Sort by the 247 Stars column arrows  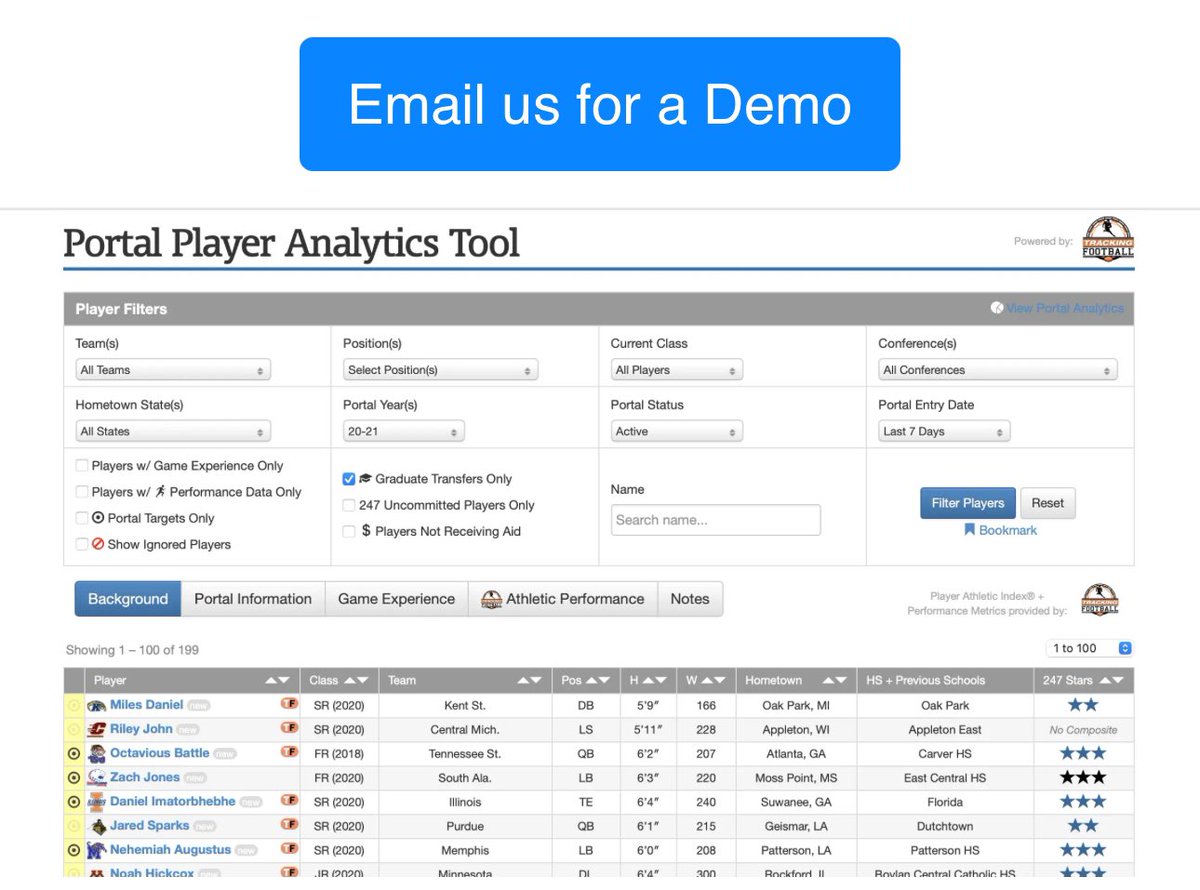point(1111,680)
